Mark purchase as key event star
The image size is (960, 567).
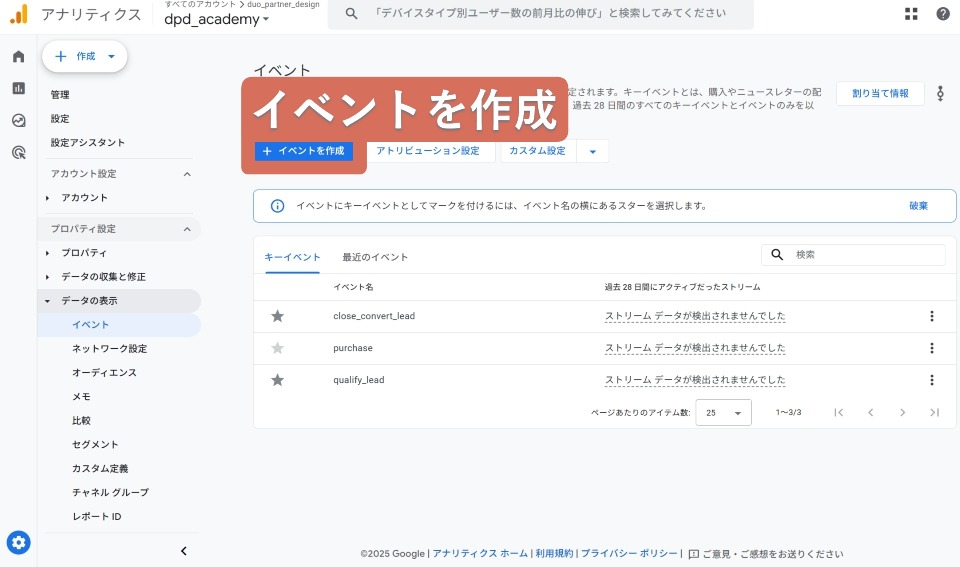(278, 348)
